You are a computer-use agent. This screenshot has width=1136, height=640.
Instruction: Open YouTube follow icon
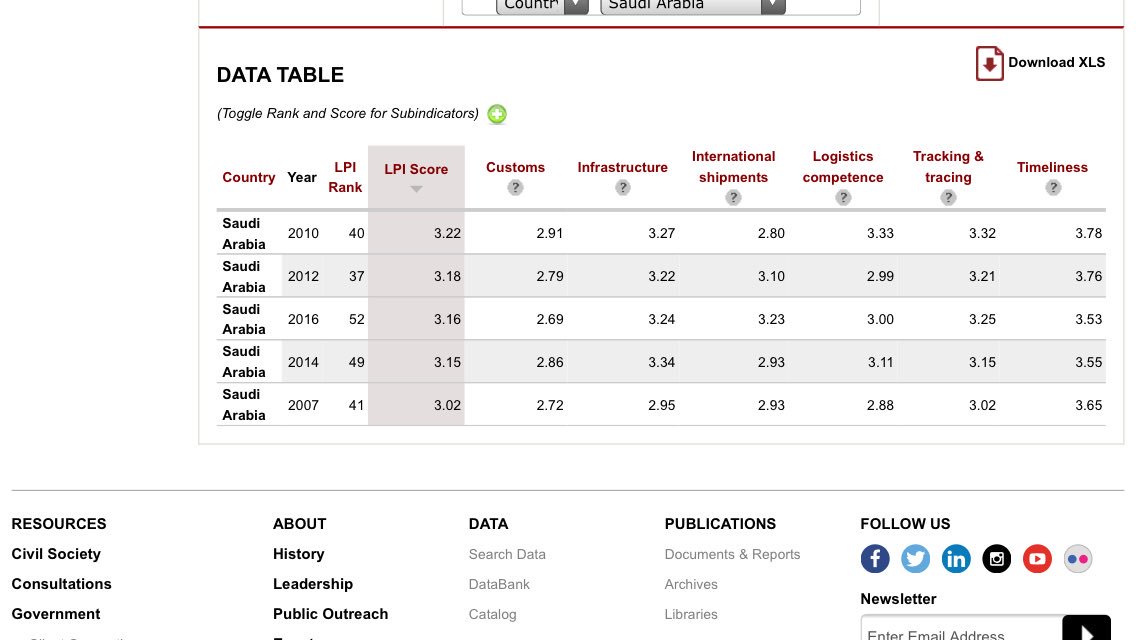pyautogui.click(x=1037, y=559)
